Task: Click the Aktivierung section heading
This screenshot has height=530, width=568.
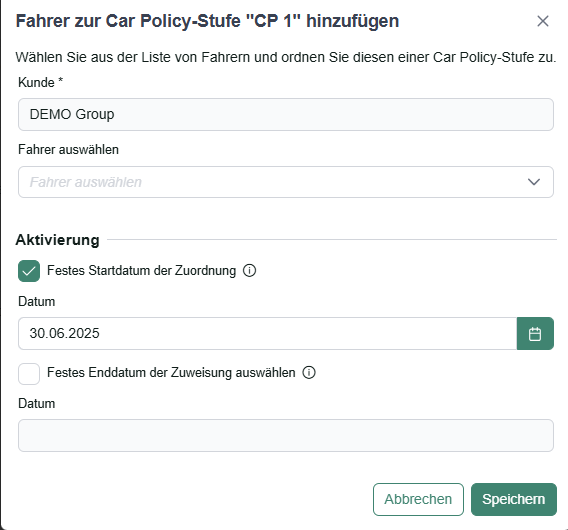Action: coord(57,240)
